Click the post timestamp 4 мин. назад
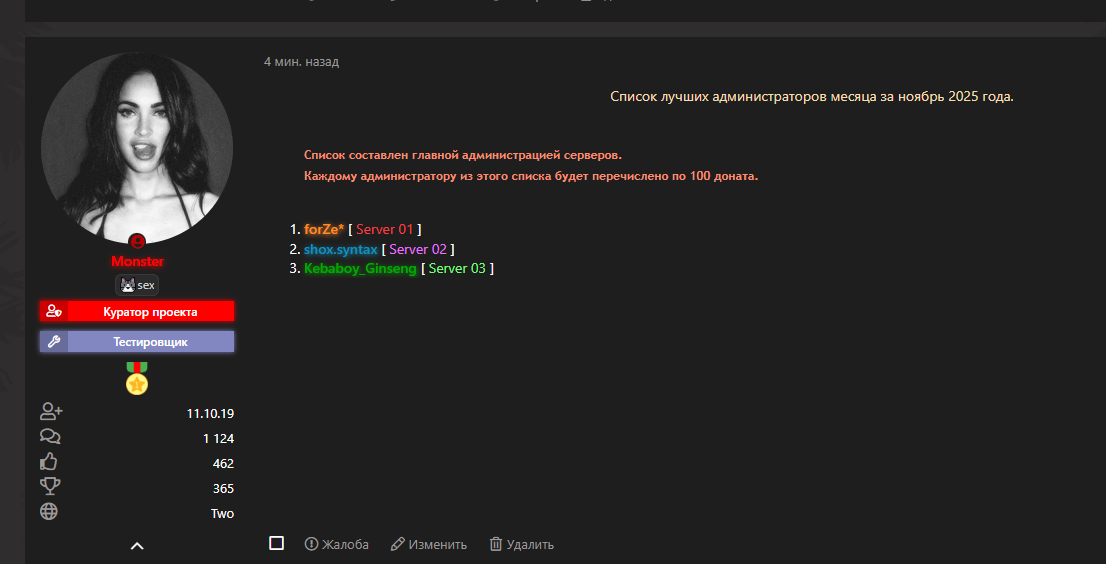The width and height of the screenshot is (1106, 564). coord(301,62)
